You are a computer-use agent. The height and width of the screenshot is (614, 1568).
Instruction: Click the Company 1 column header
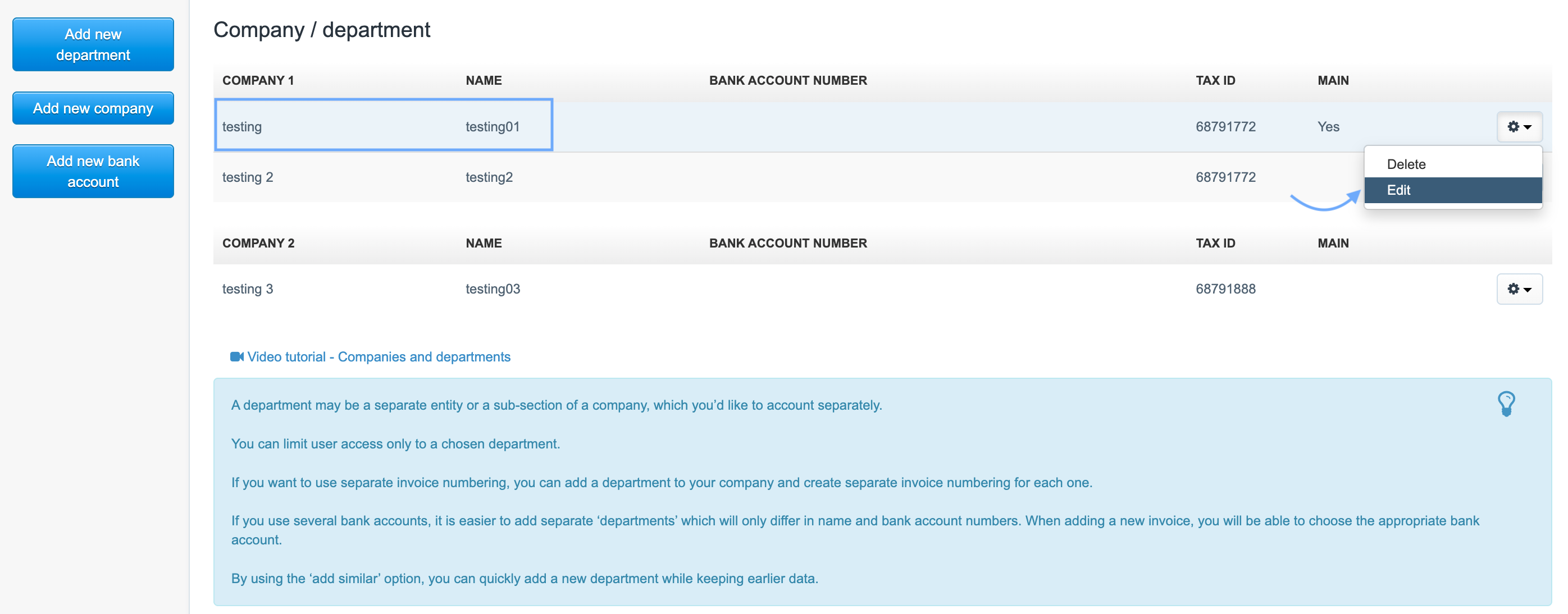(257, 80)
